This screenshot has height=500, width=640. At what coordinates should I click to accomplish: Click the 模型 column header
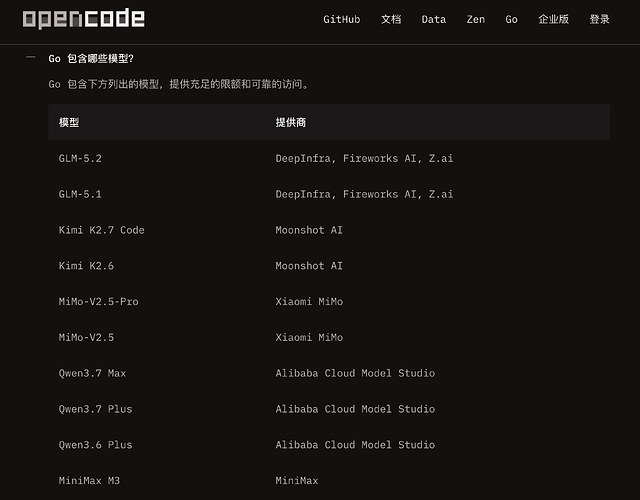(69, 122)
